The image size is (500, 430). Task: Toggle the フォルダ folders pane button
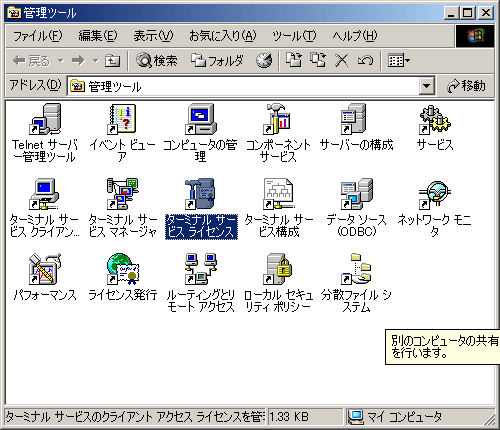click(x=217, y=61)
